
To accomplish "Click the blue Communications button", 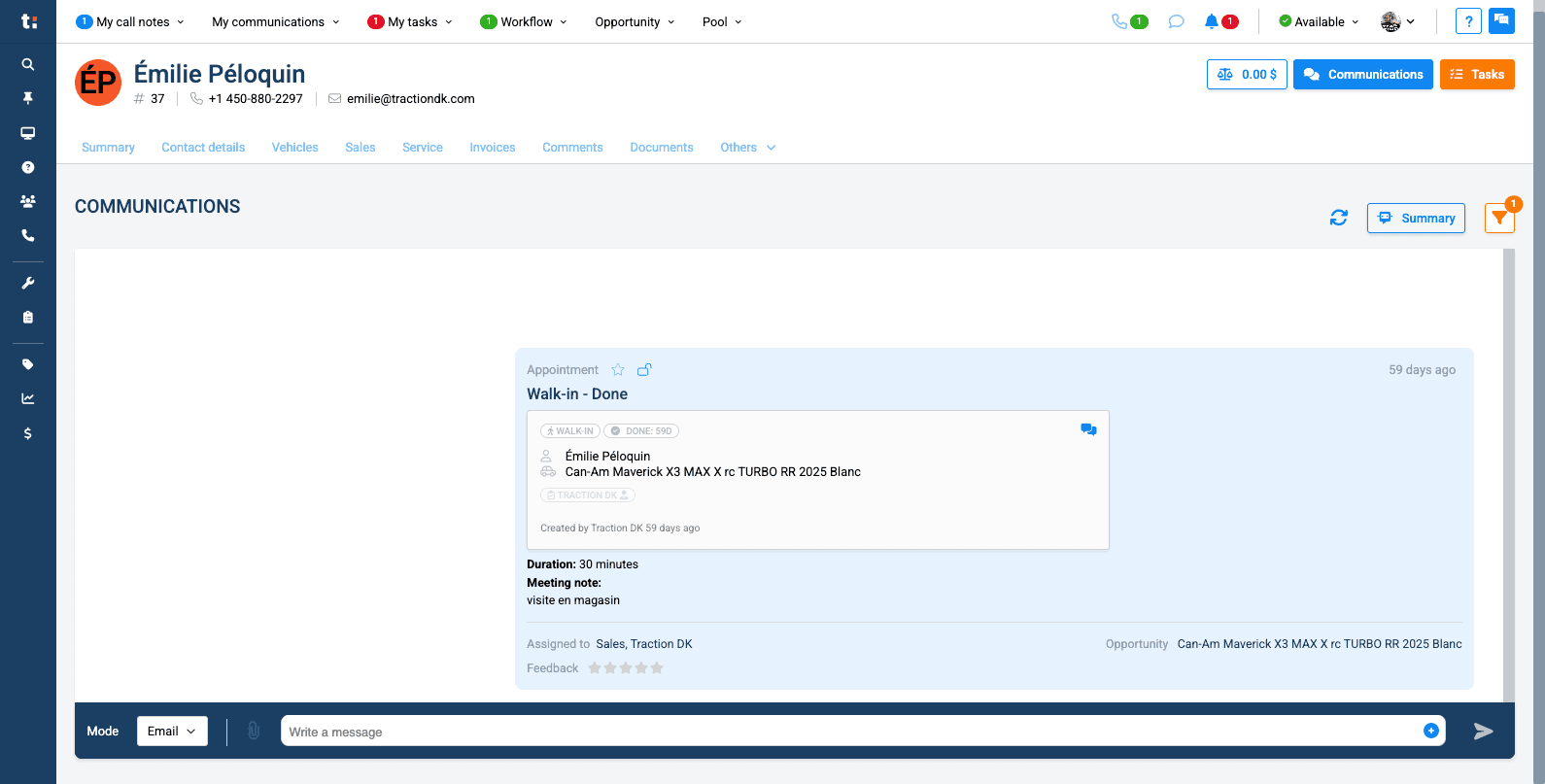I will point(1363,75).
